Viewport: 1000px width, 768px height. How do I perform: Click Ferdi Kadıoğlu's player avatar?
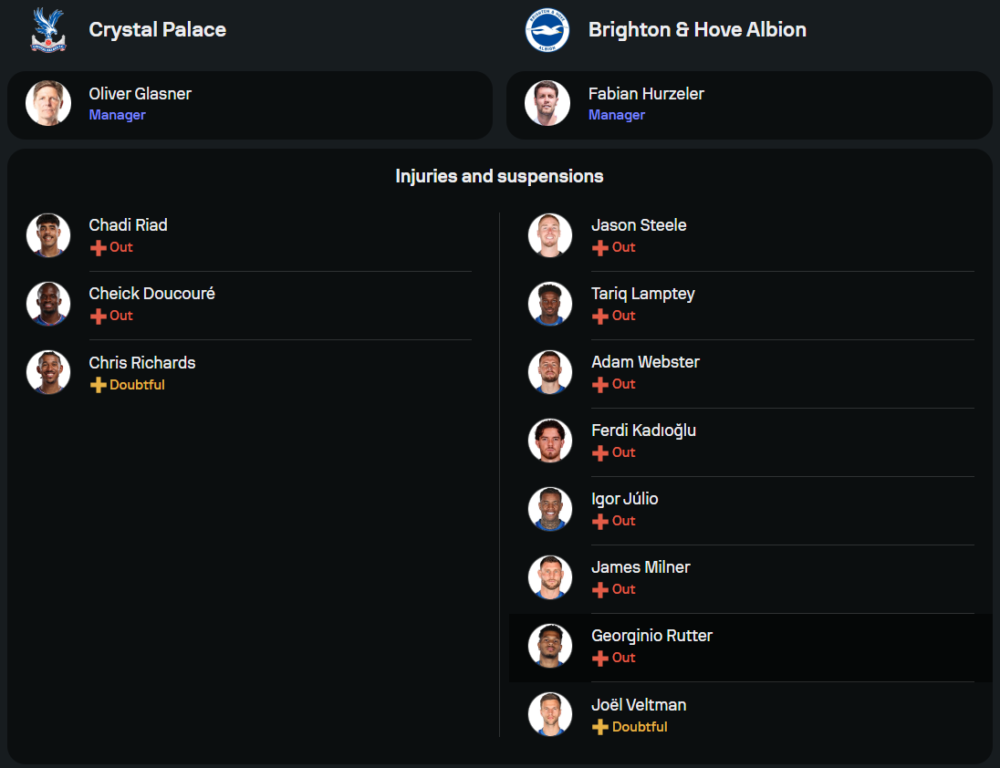pyautogui.click(x=550, y=440)
